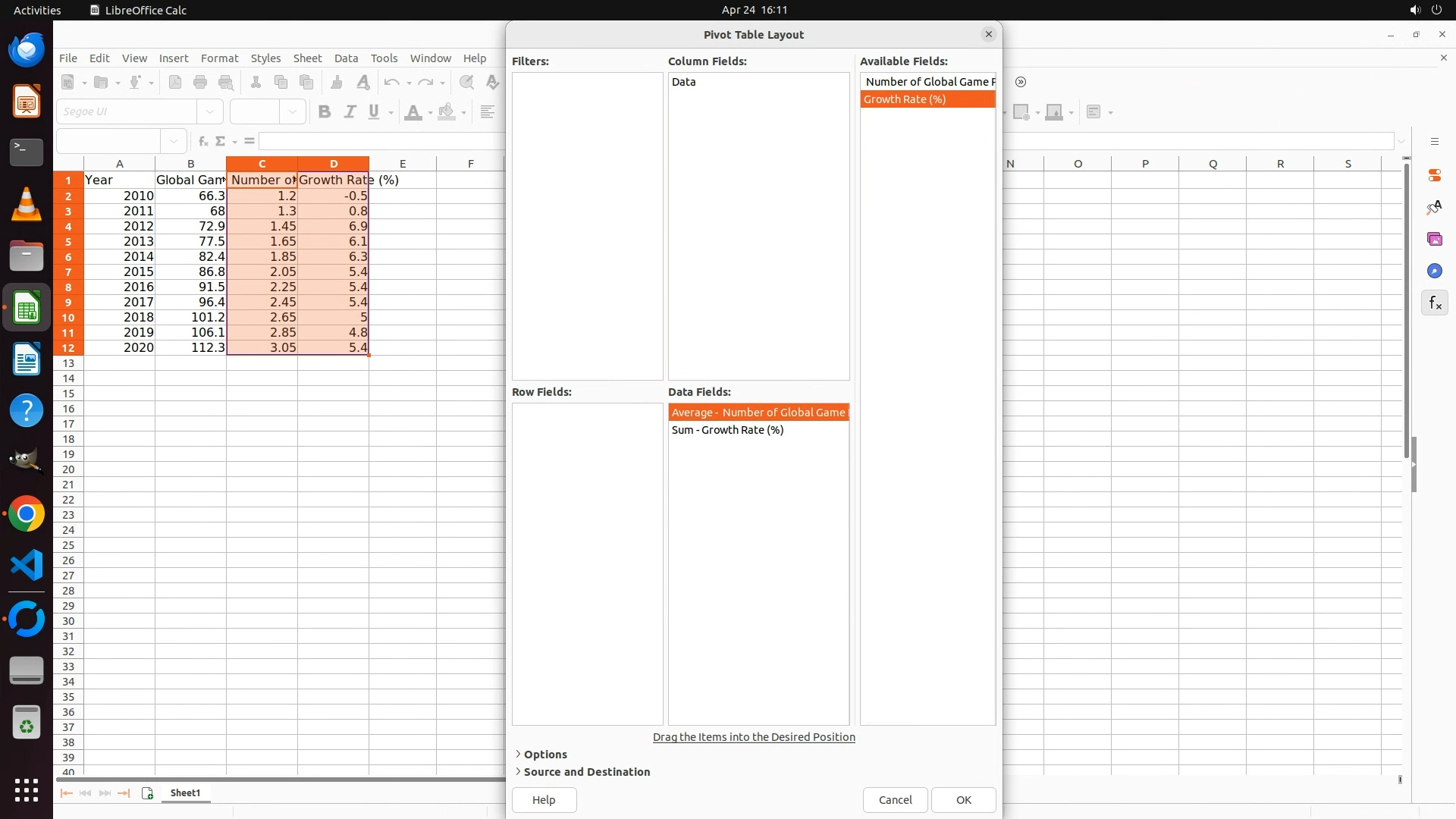
Task: Click OK in Pivot Table Layout
Action: [x=963, y=800]
